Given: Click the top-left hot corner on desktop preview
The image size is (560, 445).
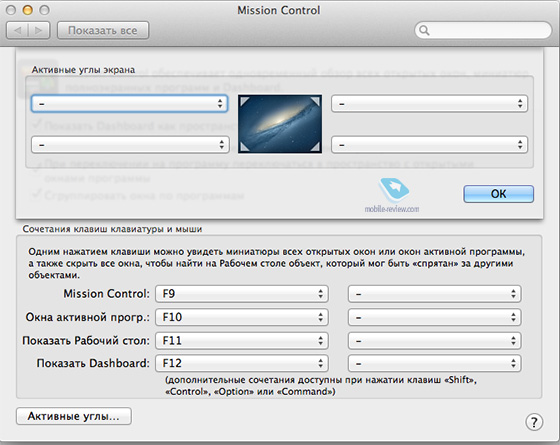Looking at the screenshot, I should click(x=244, y=101).
